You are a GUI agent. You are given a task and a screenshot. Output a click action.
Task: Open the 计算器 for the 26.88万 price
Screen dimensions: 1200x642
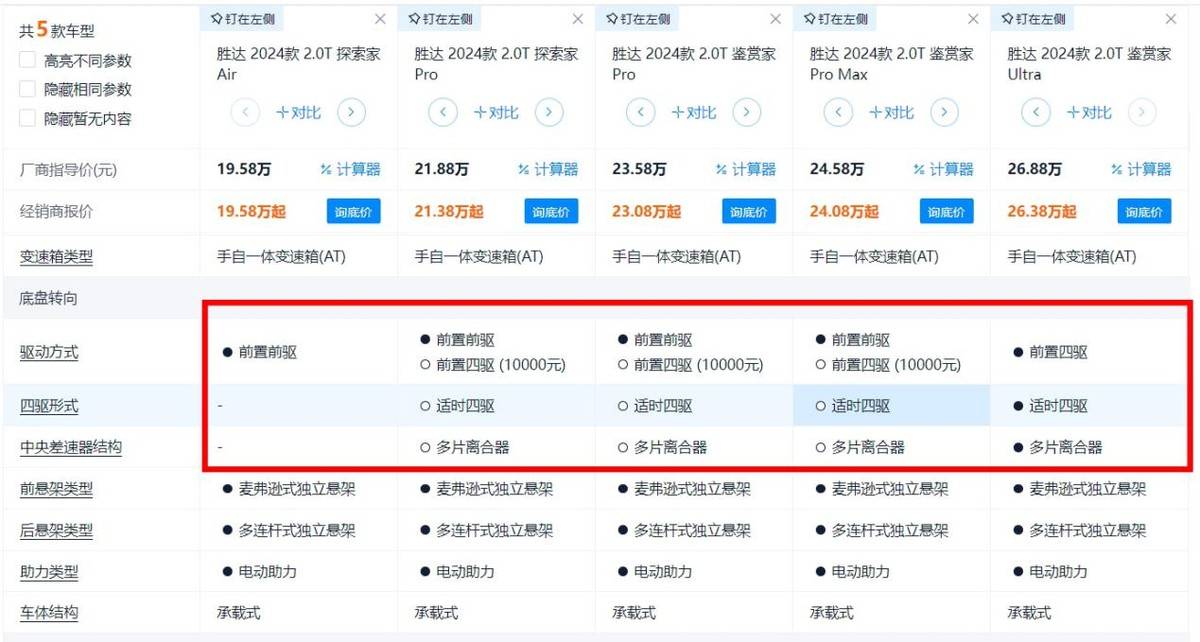point(1142,170)
